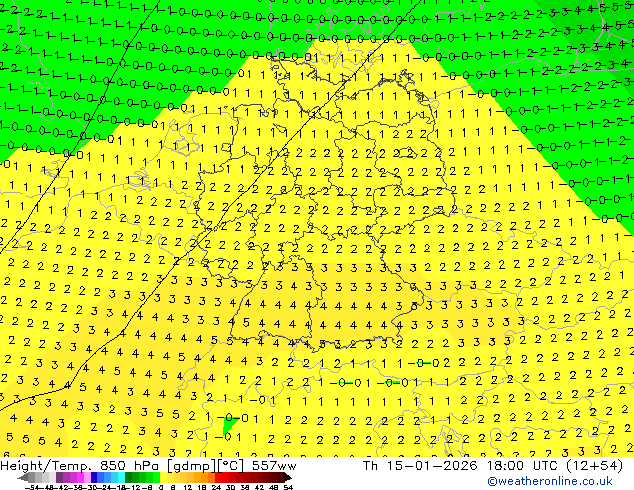Screen dimensions: 634x490
Task: Click the dark blue swatch above legend value -30
Action: click(94, 477)
